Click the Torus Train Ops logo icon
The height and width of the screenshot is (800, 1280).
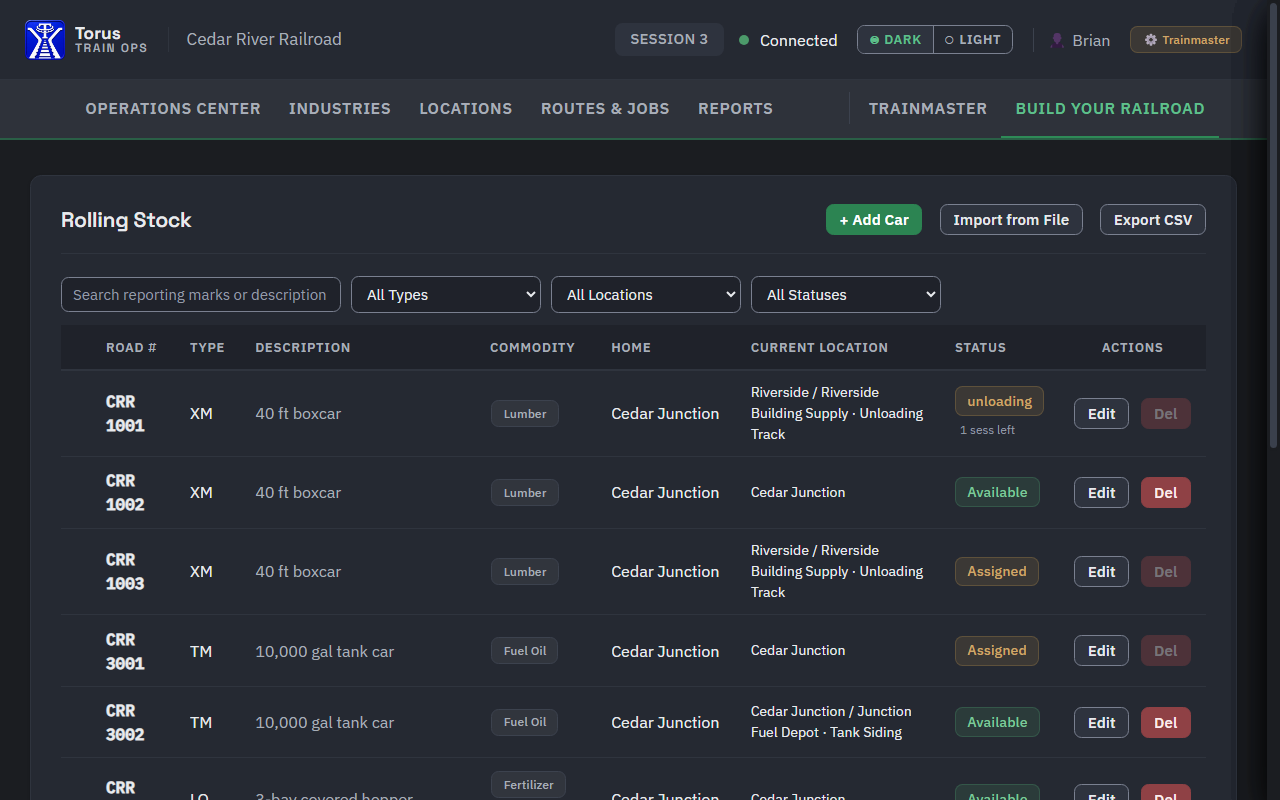(45, 40)
